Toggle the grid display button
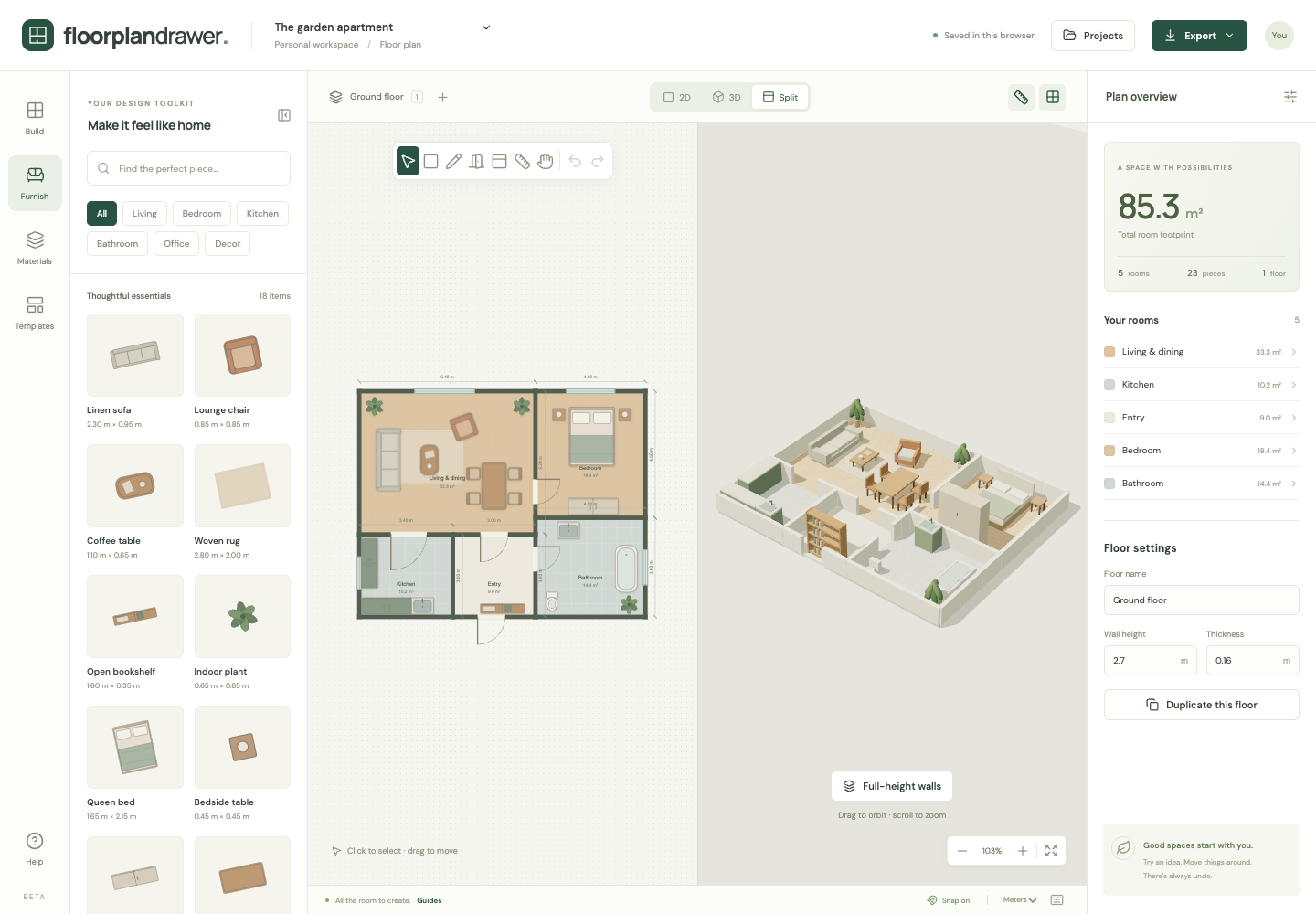 pyautogui.click(x=1053, y=97)
